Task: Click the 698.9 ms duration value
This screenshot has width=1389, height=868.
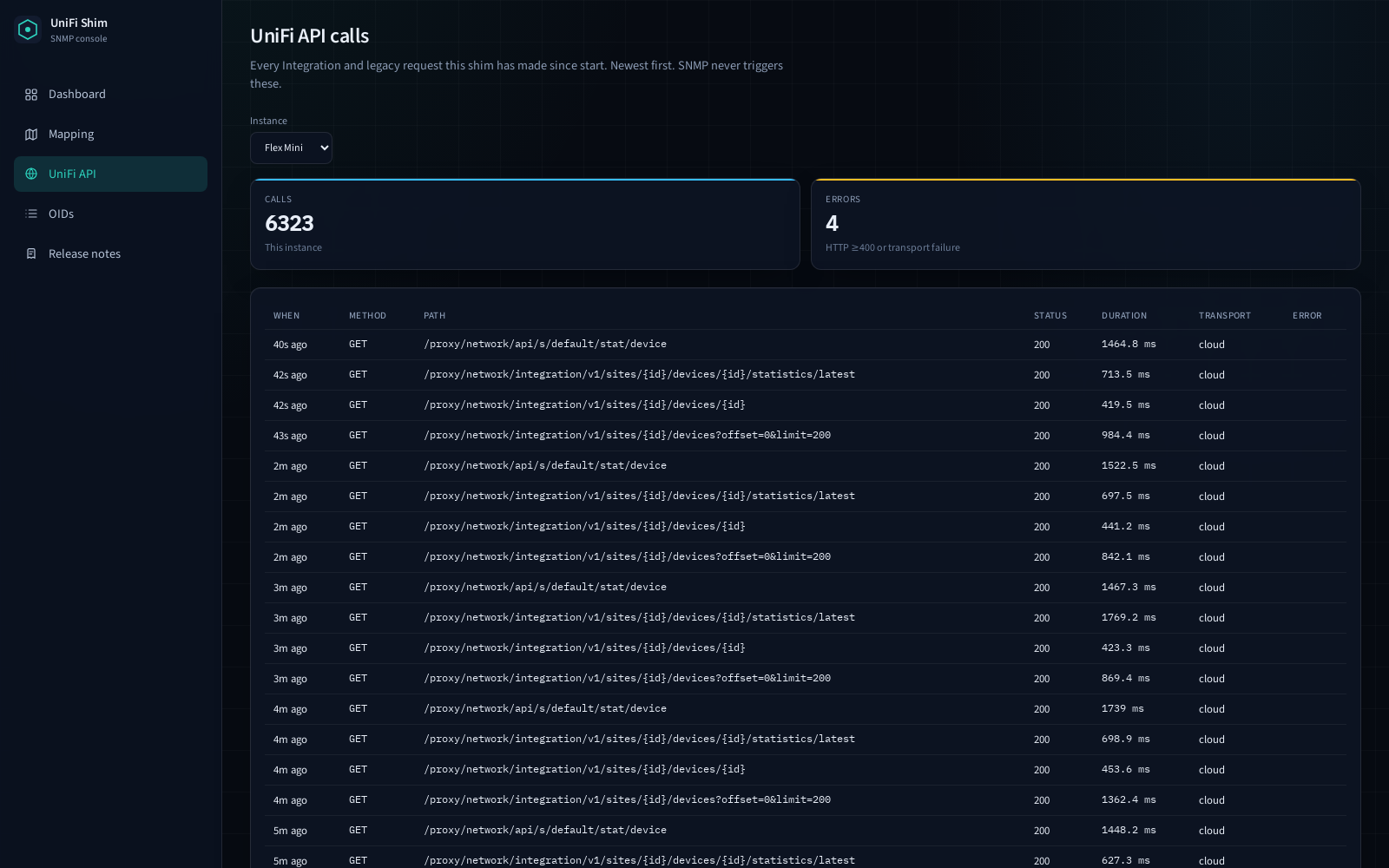Action: coord(1126,739)
